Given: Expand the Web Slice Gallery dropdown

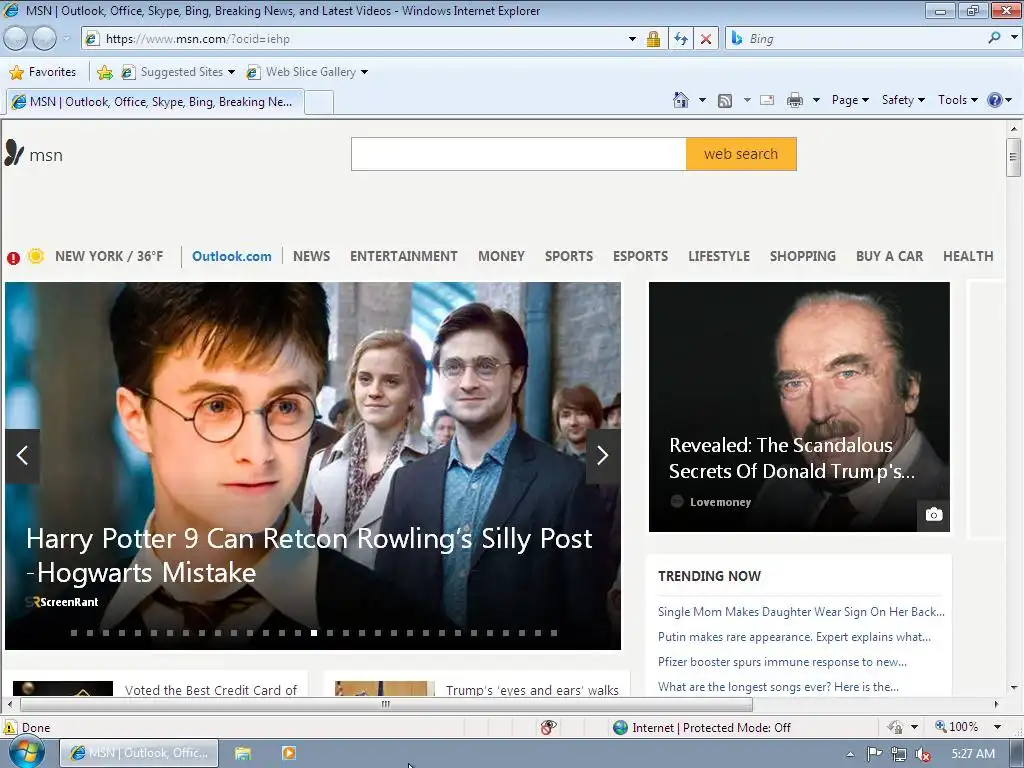Looking at the screenshot, I should pos(364,72).
